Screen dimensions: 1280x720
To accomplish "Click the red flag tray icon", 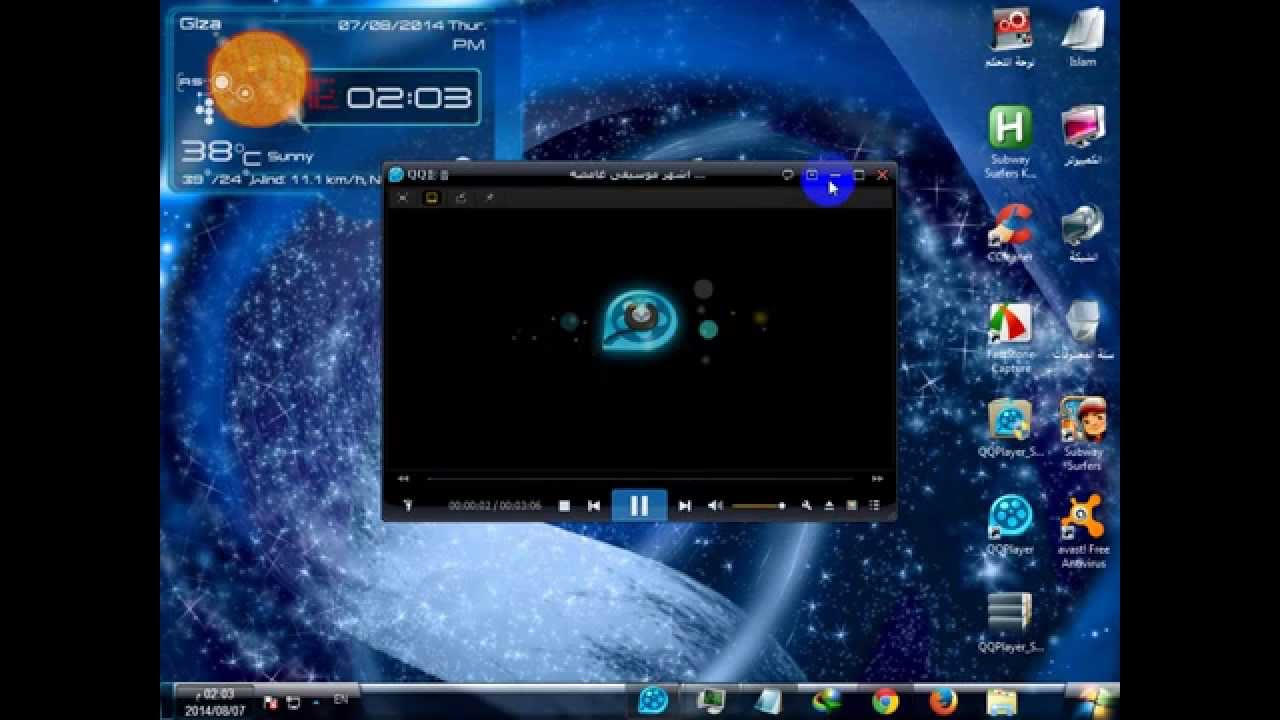I will pos(270,703).
